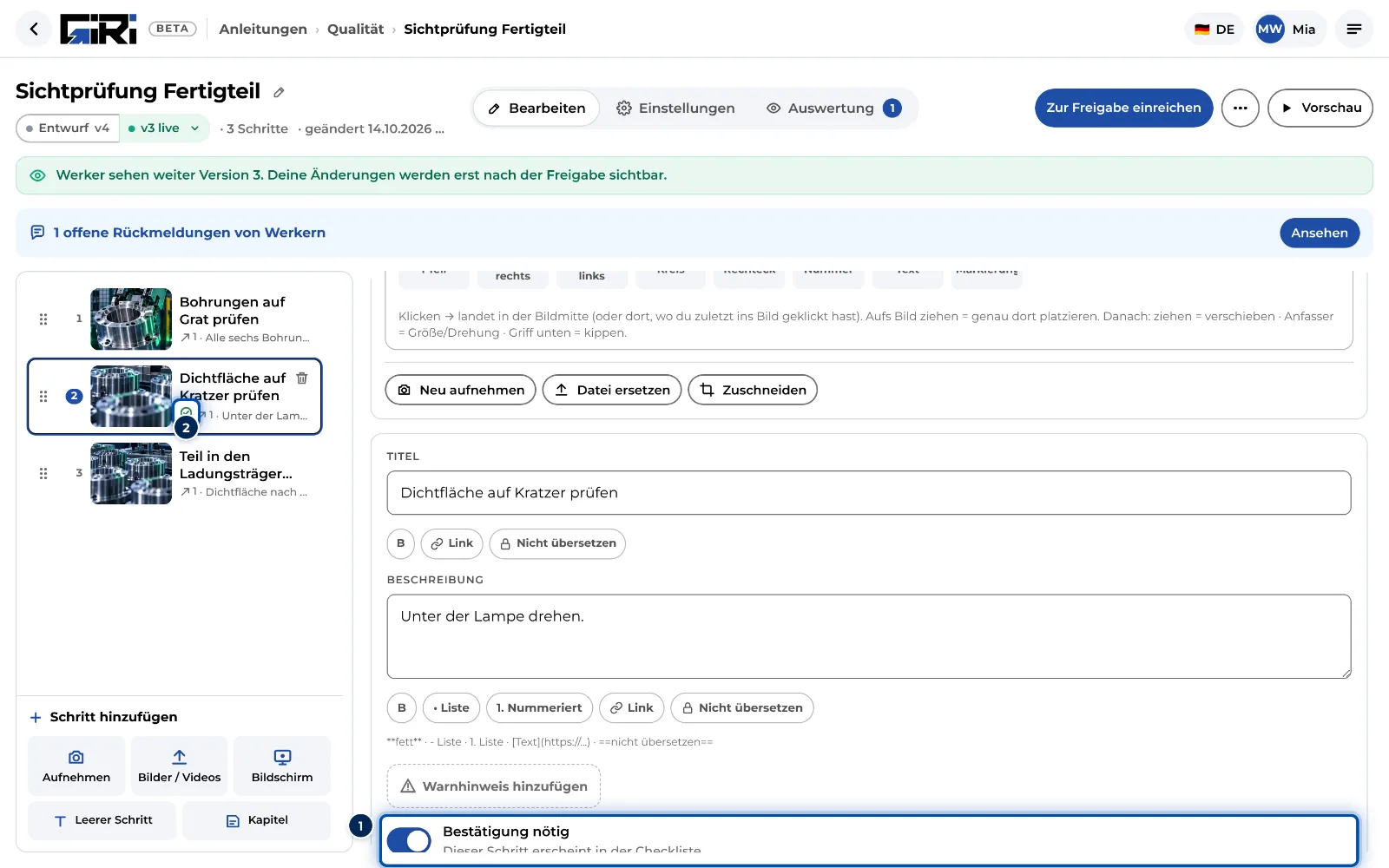Click the Titel input field

click(869, 493)
